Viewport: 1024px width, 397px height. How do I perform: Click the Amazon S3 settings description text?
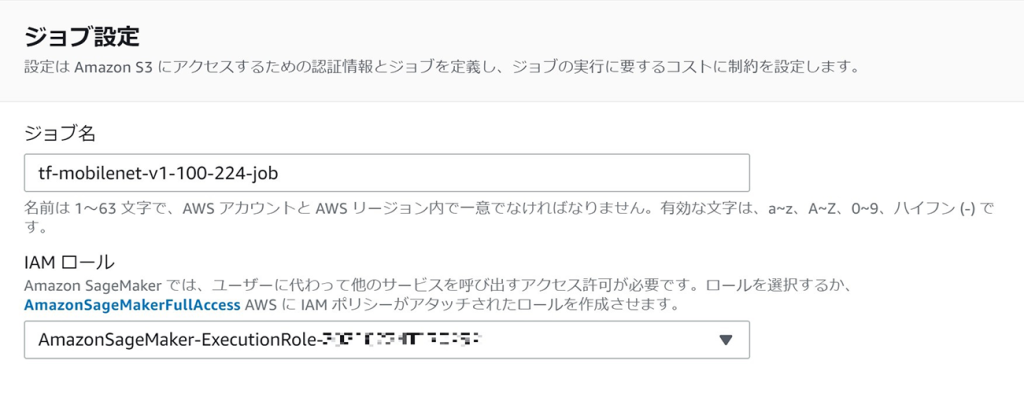[441, 67]
